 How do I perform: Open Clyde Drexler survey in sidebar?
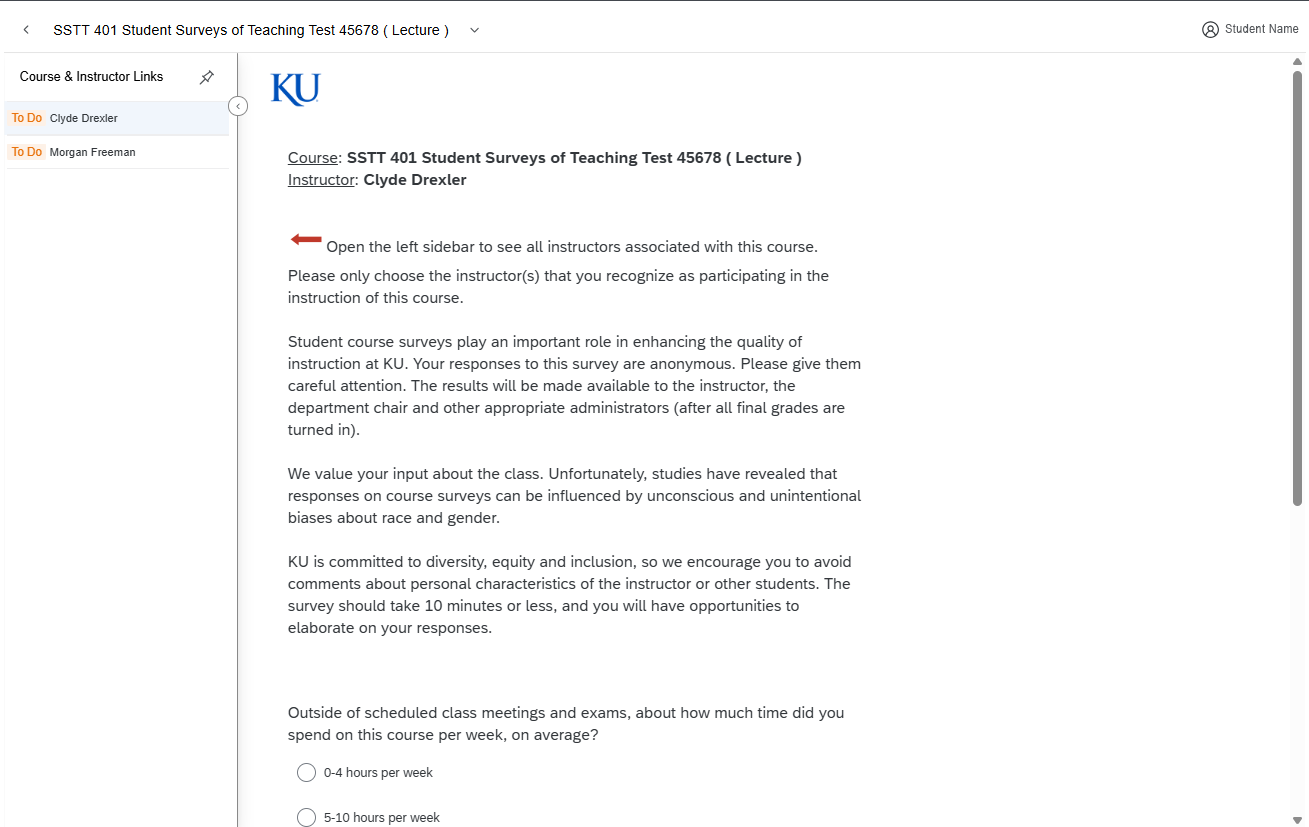(84, 118)
